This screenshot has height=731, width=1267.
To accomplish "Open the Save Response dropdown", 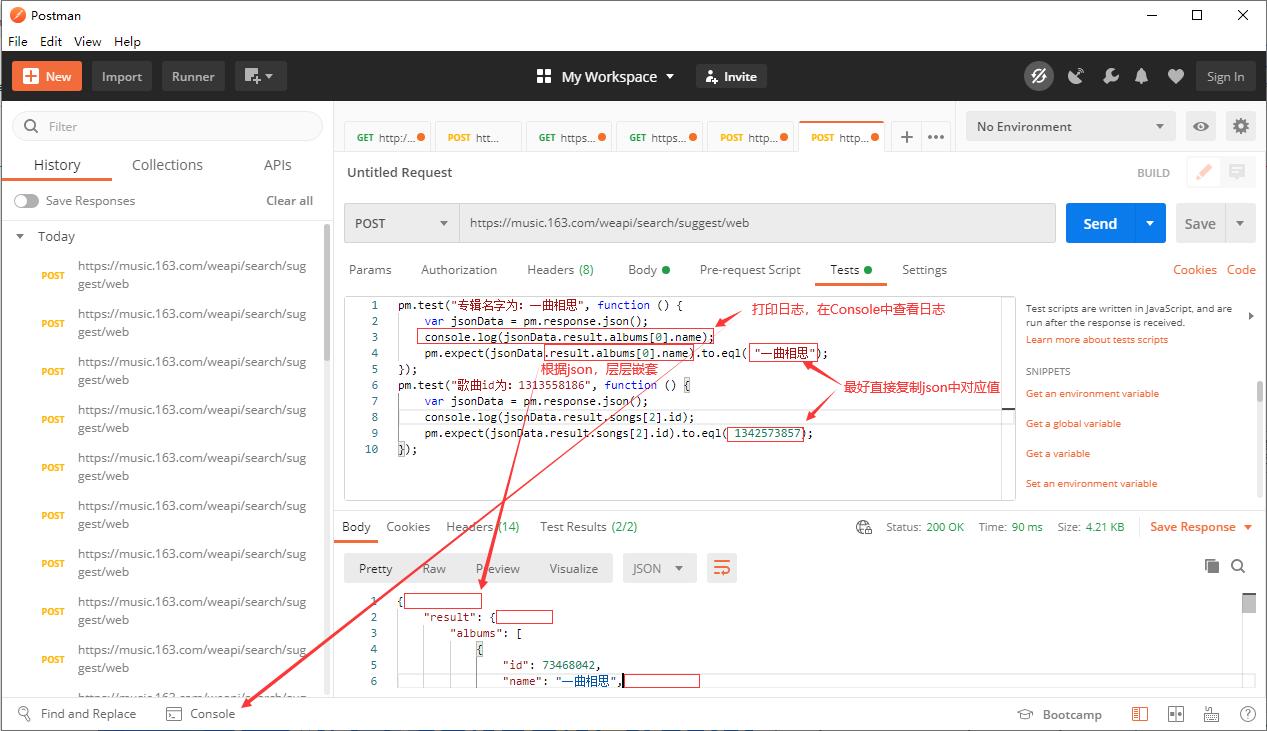I will [x=1201, y=527].
